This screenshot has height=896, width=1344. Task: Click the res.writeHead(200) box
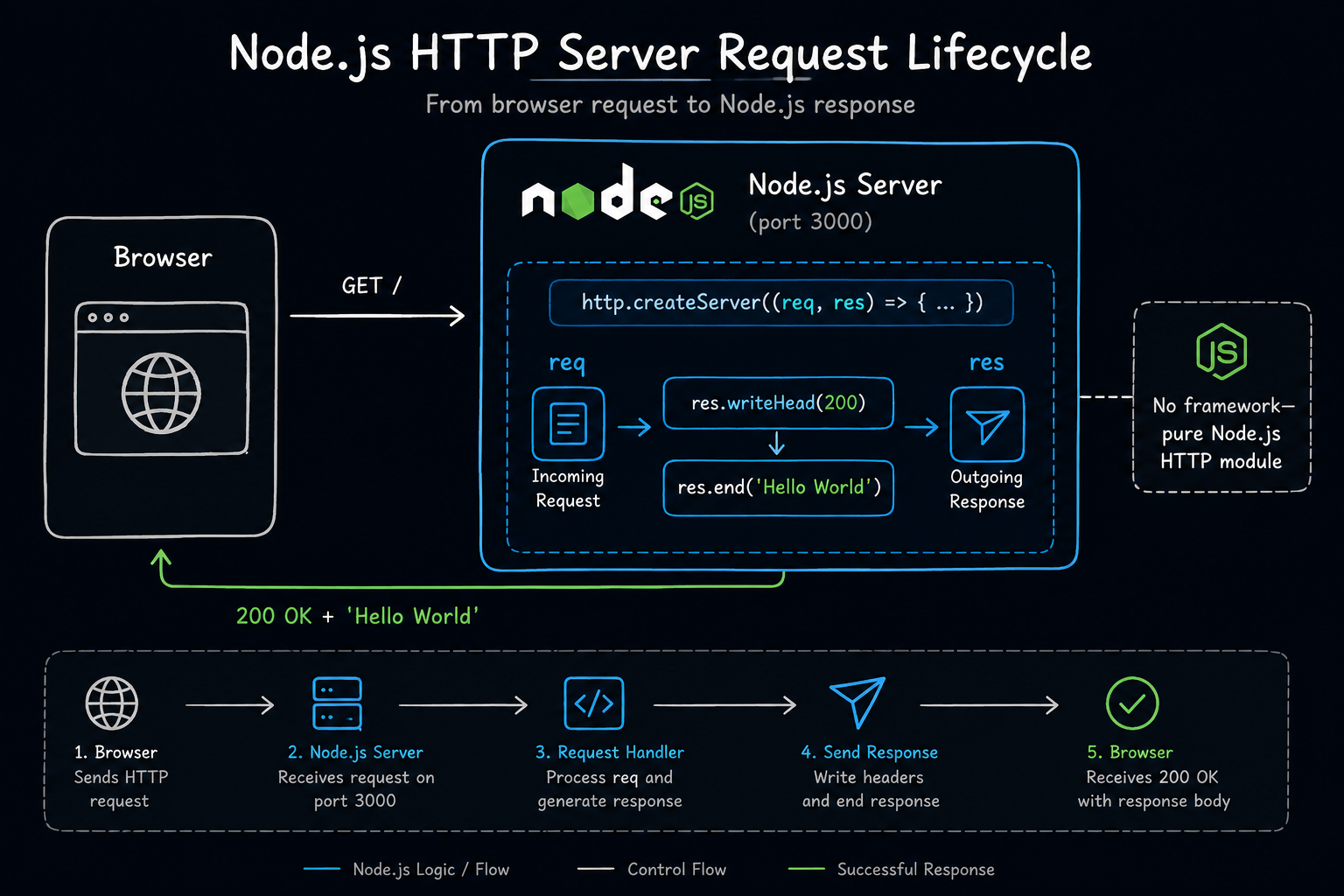tap(778, 403)
